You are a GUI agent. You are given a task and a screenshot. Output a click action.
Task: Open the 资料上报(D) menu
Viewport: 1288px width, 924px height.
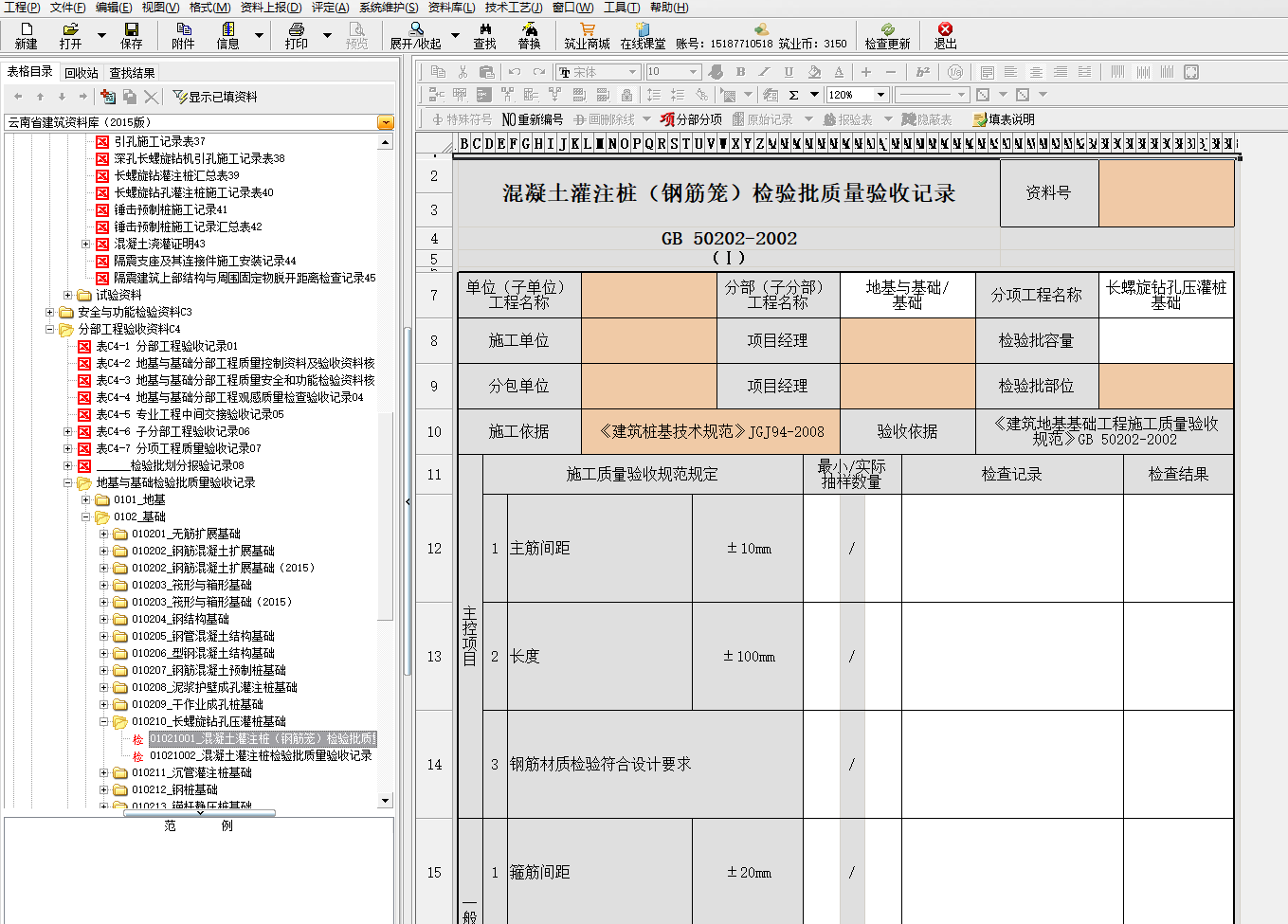(272, 8)
